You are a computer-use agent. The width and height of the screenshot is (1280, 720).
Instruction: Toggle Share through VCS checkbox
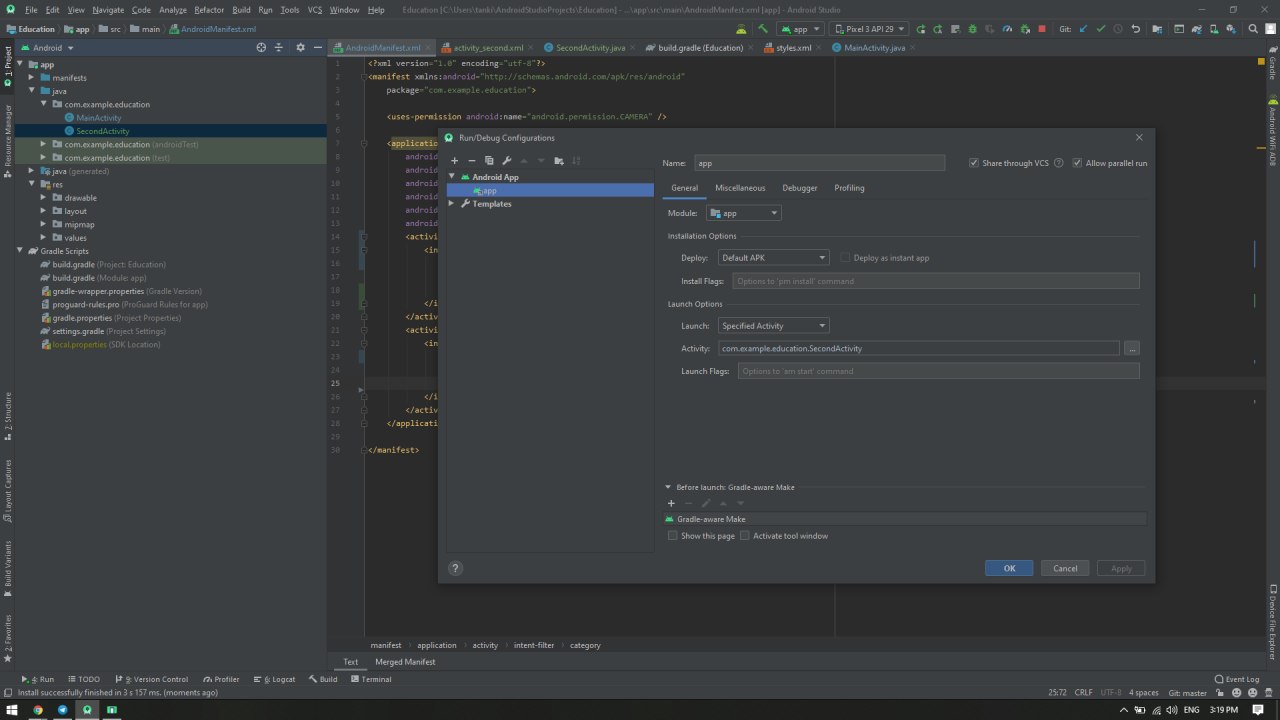click(974, 163)
